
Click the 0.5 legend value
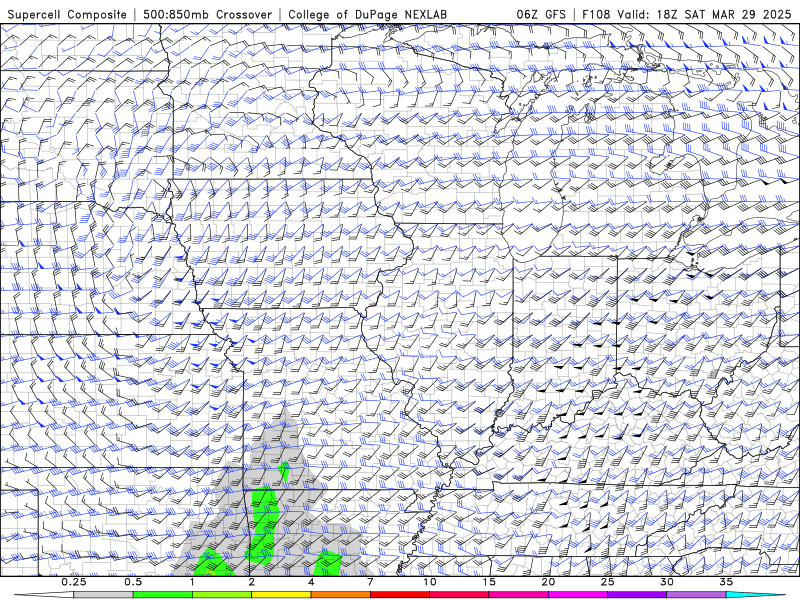133,582
